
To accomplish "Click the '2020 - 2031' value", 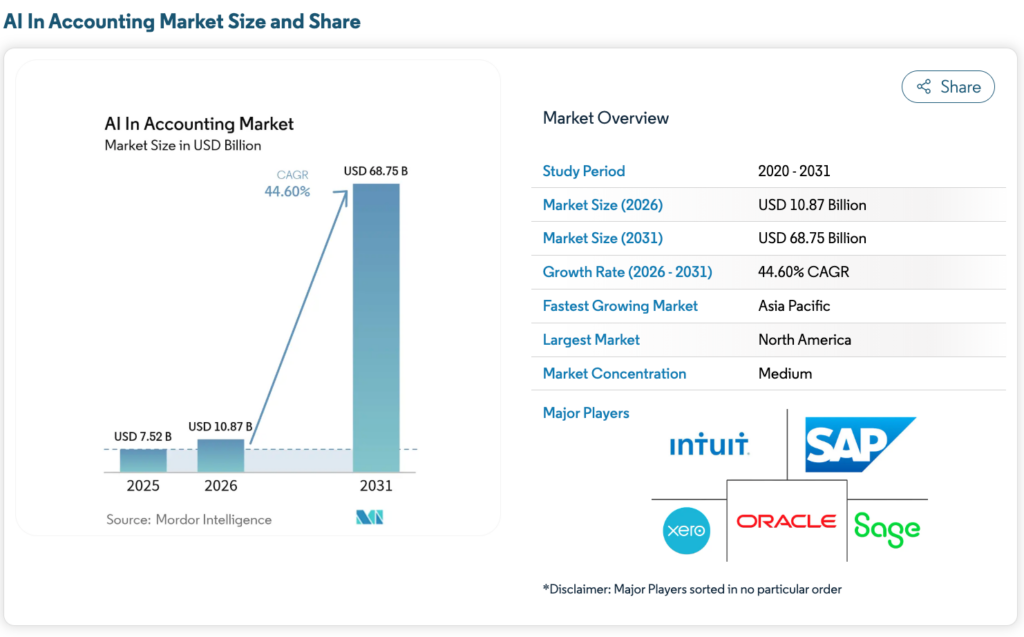I will pos(794,171).
